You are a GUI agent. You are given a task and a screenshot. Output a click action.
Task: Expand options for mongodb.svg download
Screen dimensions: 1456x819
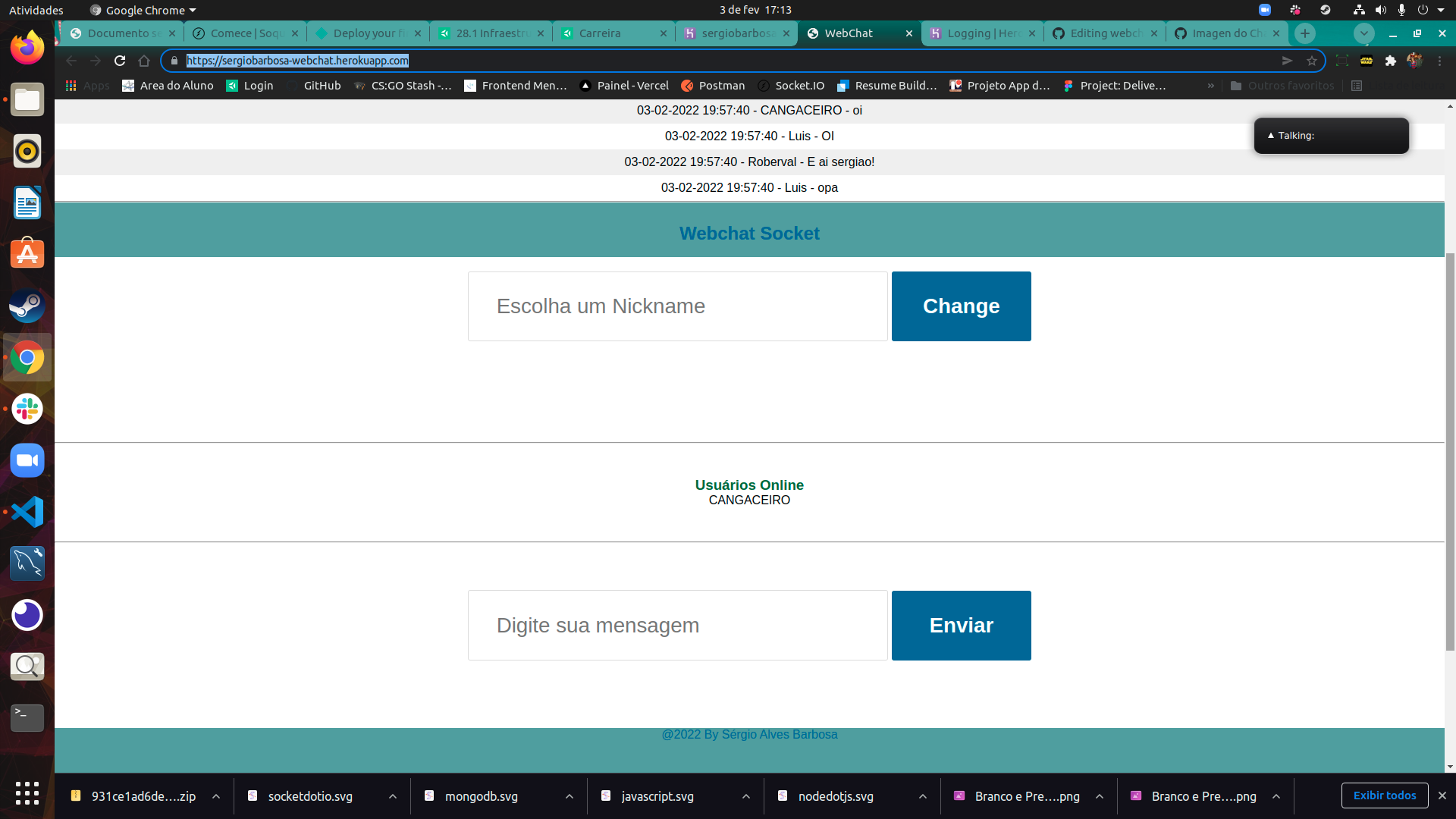(x=570, y=796)
